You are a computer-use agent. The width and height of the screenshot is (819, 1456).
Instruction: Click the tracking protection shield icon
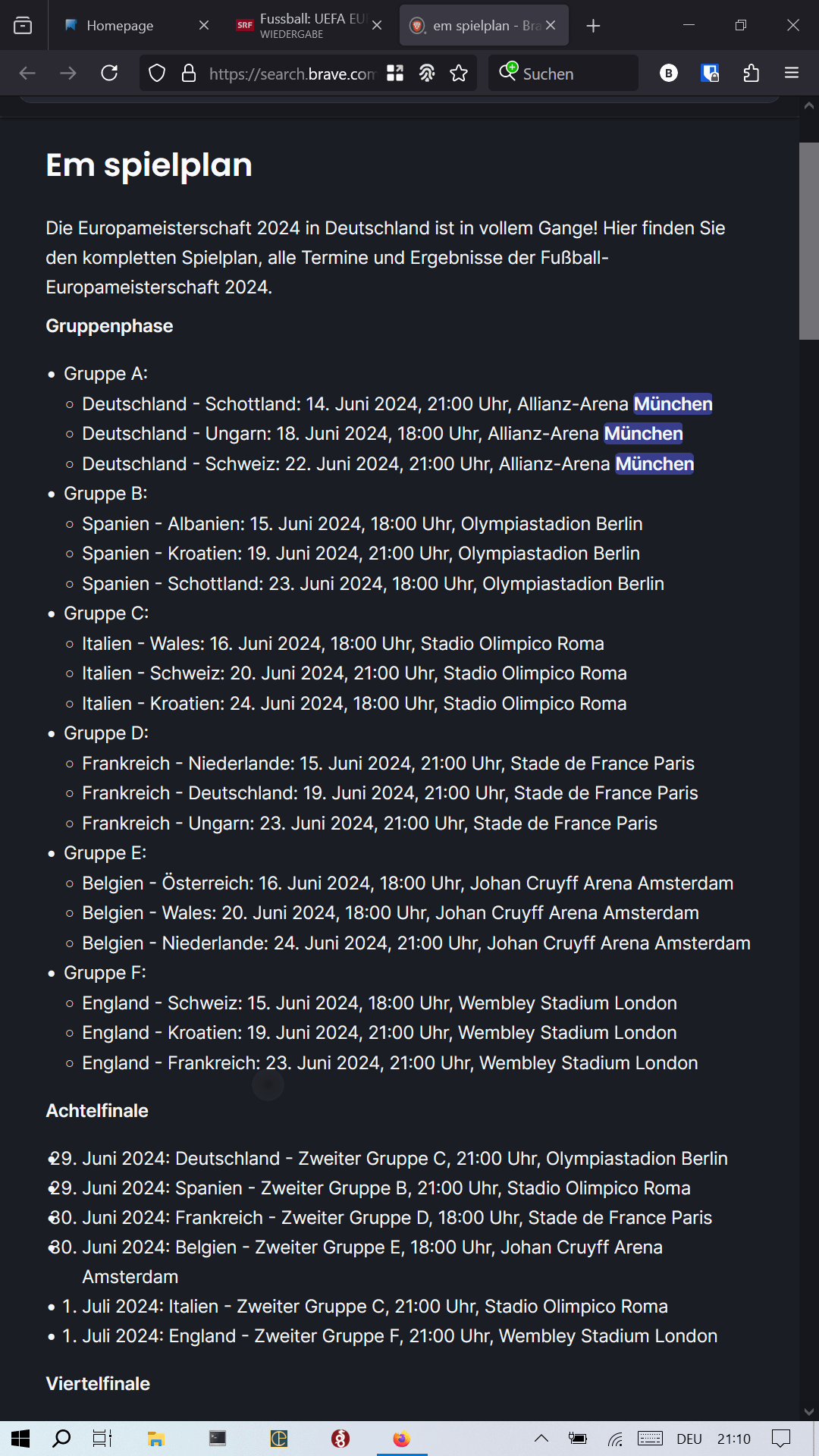coord(157,73)
